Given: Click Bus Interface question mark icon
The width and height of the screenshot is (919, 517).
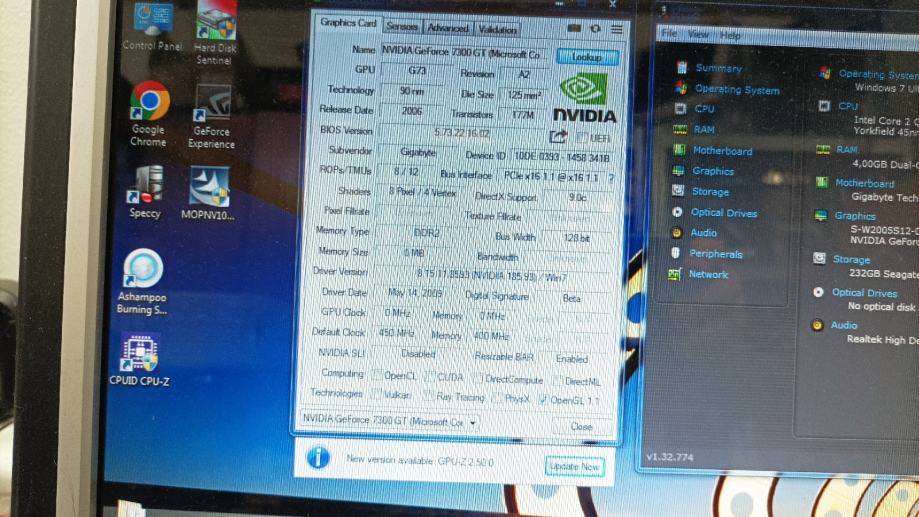Looking at the screenshot, I should [x=611, y=178].
